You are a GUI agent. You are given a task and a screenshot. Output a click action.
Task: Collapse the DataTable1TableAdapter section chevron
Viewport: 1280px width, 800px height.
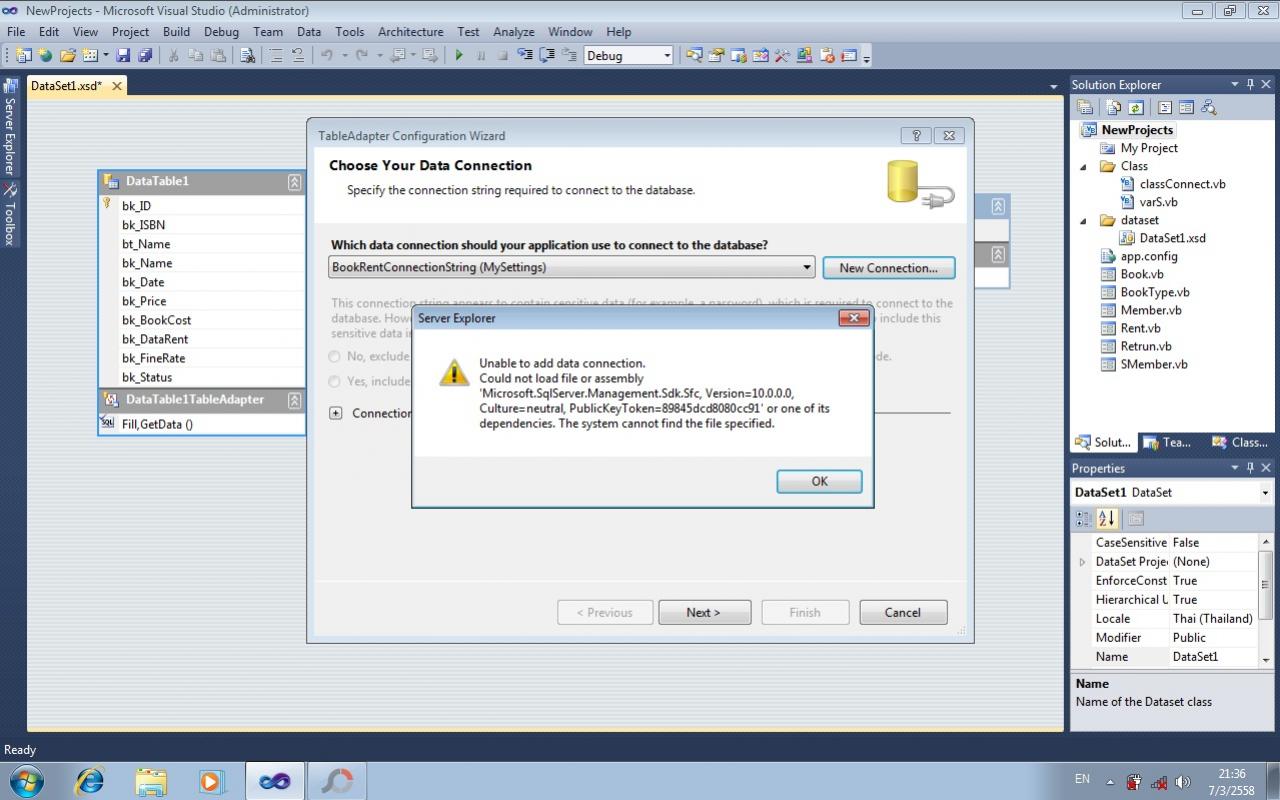tap(294, 400)
